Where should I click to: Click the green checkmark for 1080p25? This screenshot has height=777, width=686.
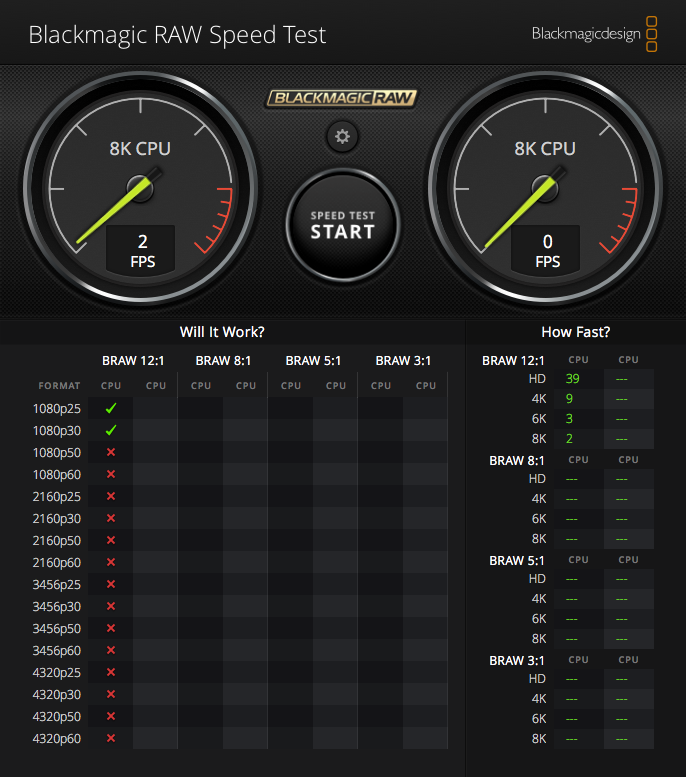(x=111, y=408)
